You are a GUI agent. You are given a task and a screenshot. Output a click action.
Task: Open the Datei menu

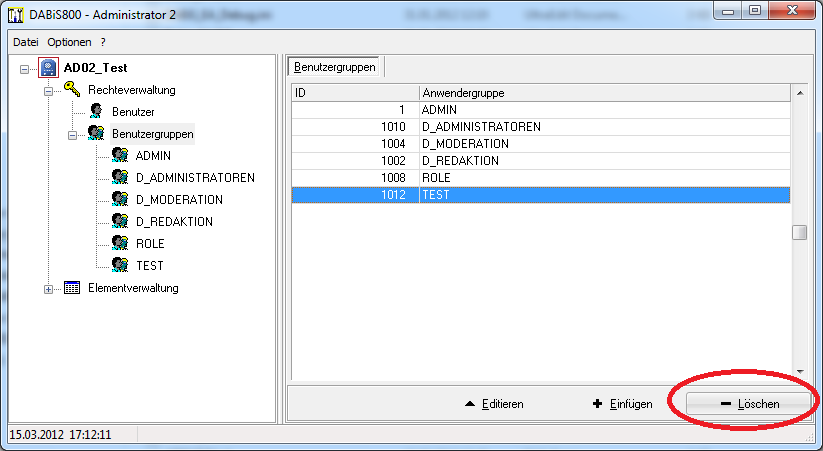coord(25,42)
